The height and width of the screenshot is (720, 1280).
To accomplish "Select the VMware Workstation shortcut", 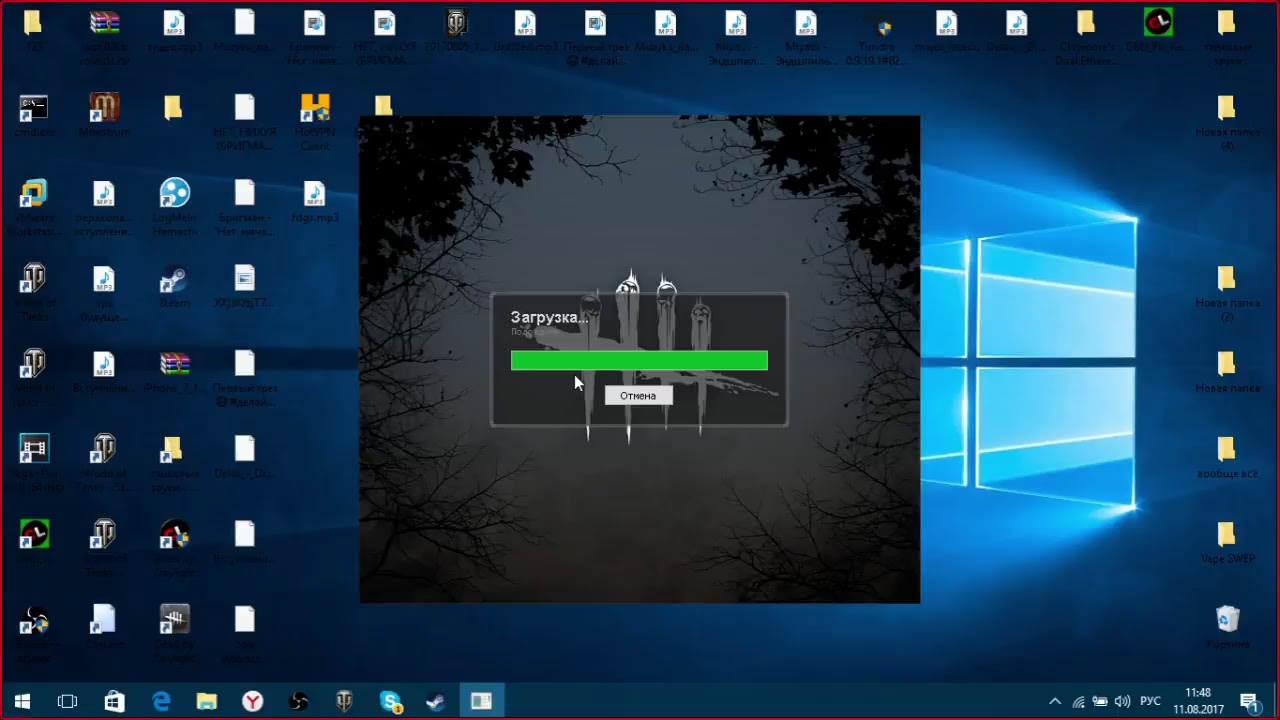I will pos(33,208).
